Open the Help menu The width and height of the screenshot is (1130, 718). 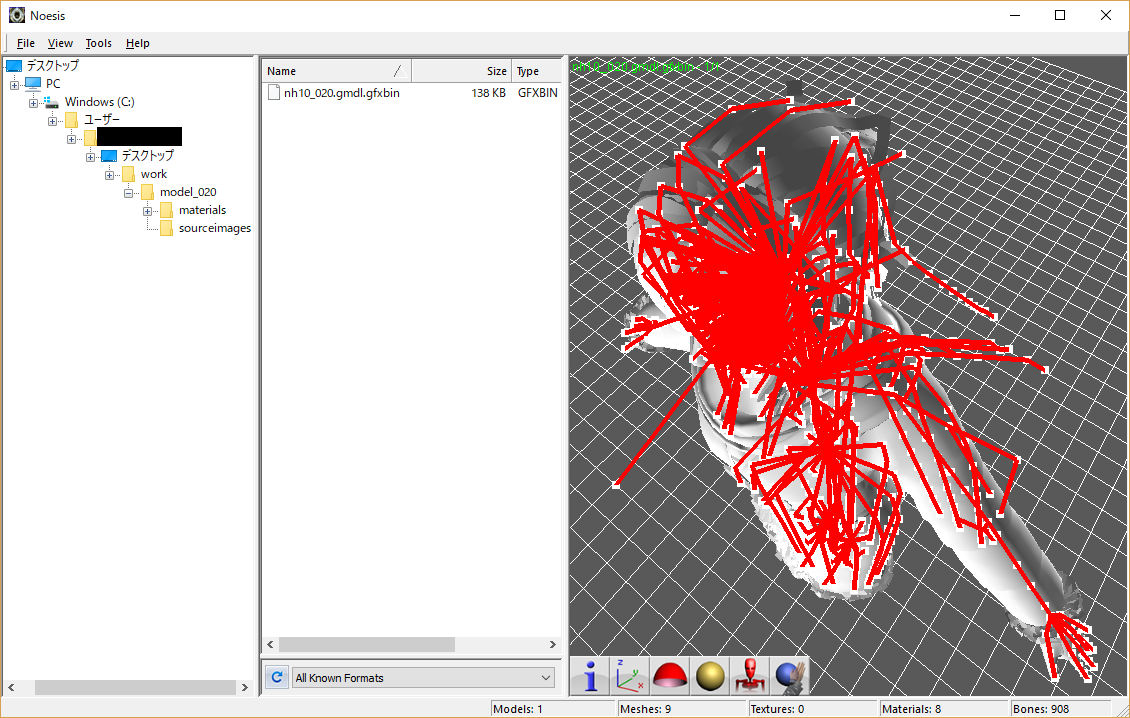coord(138,43)
